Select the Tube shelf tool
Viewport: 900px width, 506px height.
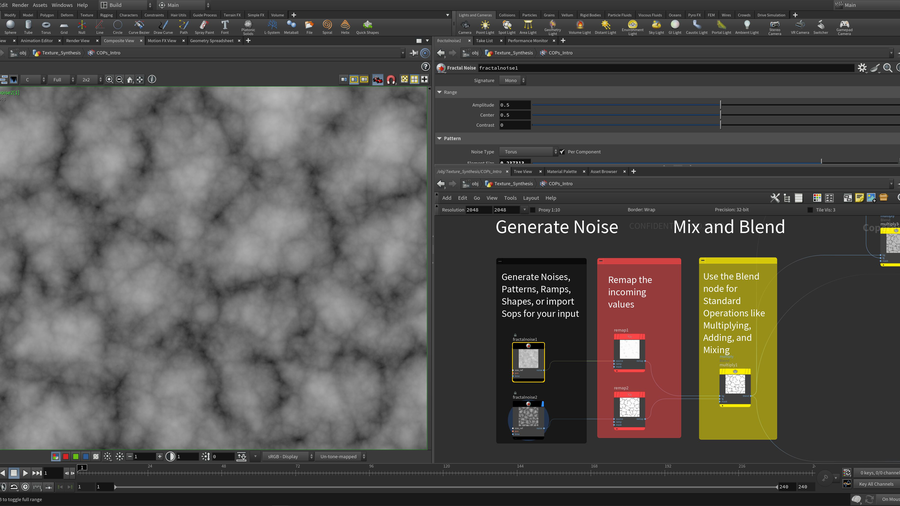pyautogui.click(x=28, y=27)
